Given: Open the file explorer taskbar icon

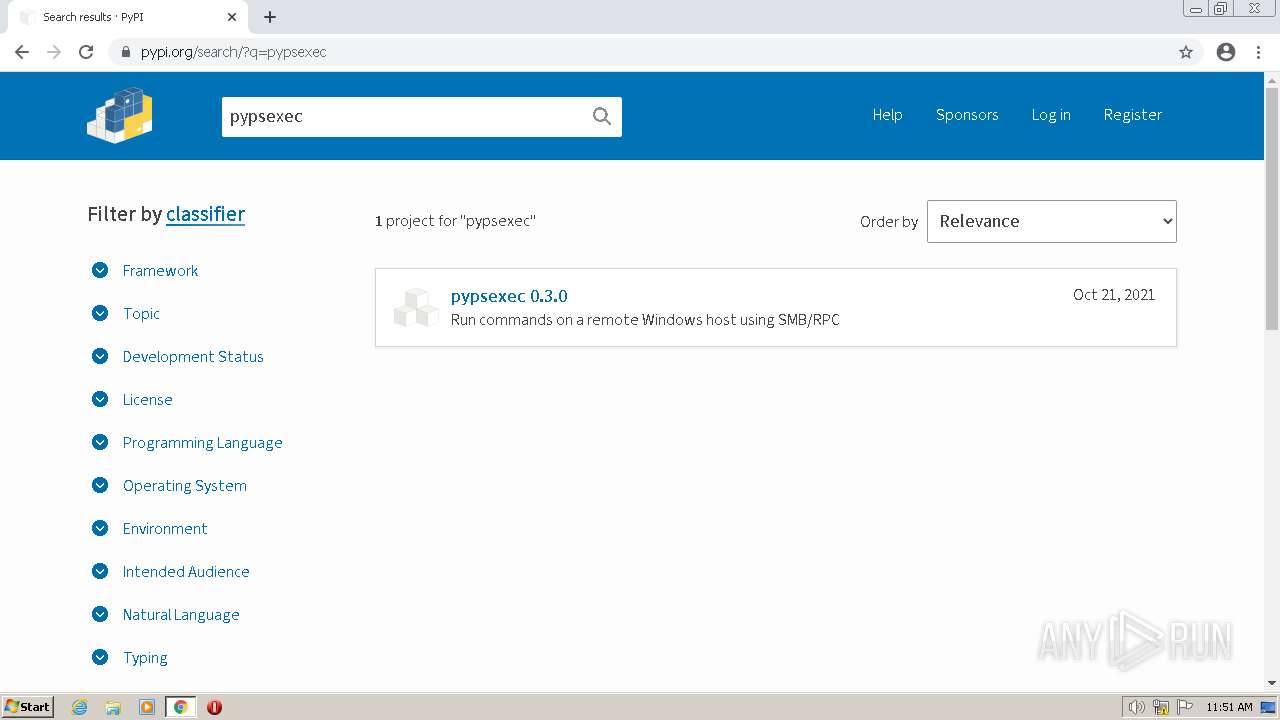Looking at the screenshot, I should point(113,707).
